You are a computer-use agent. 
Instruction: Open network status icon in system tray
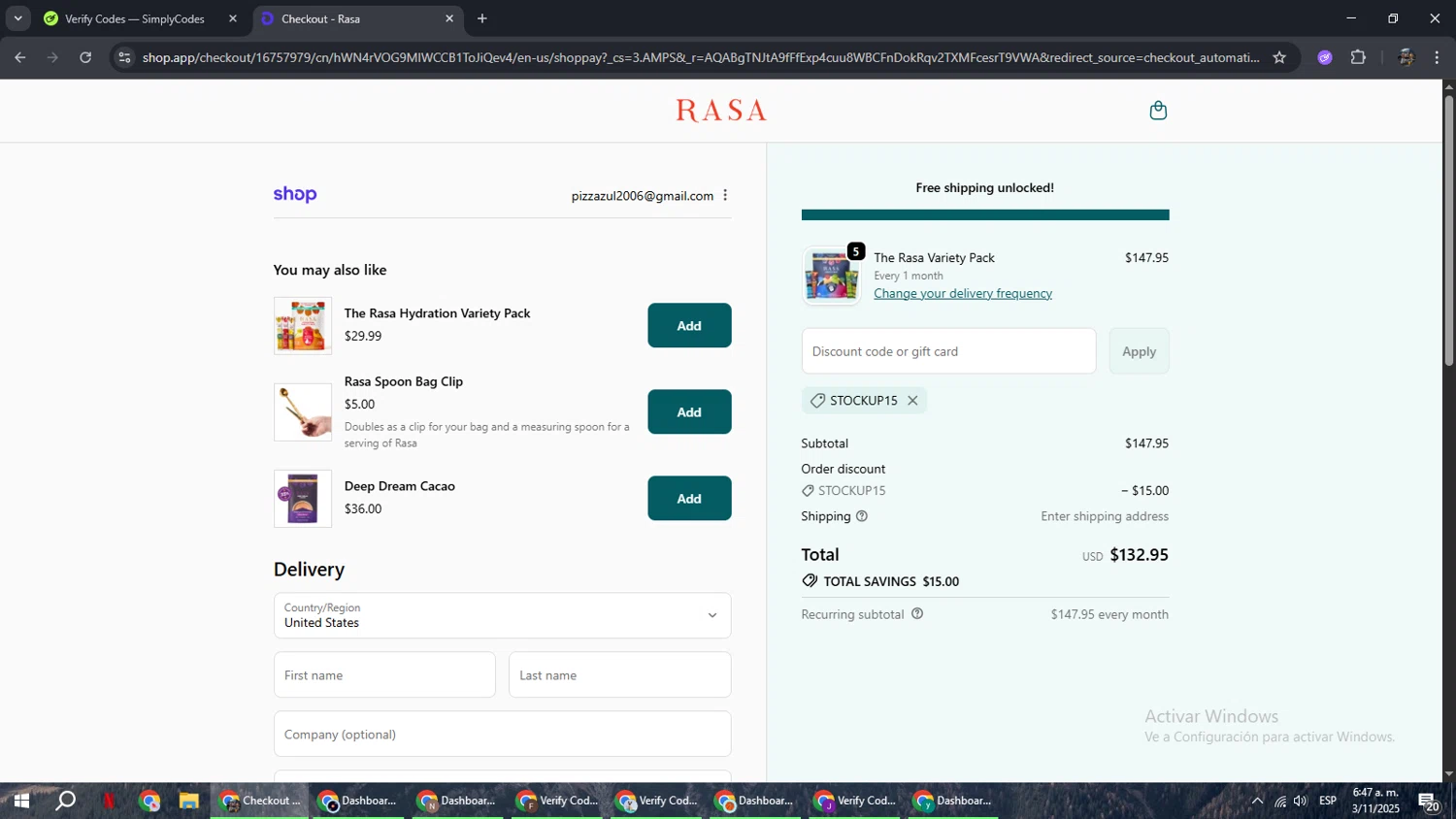coord(1280,801)
